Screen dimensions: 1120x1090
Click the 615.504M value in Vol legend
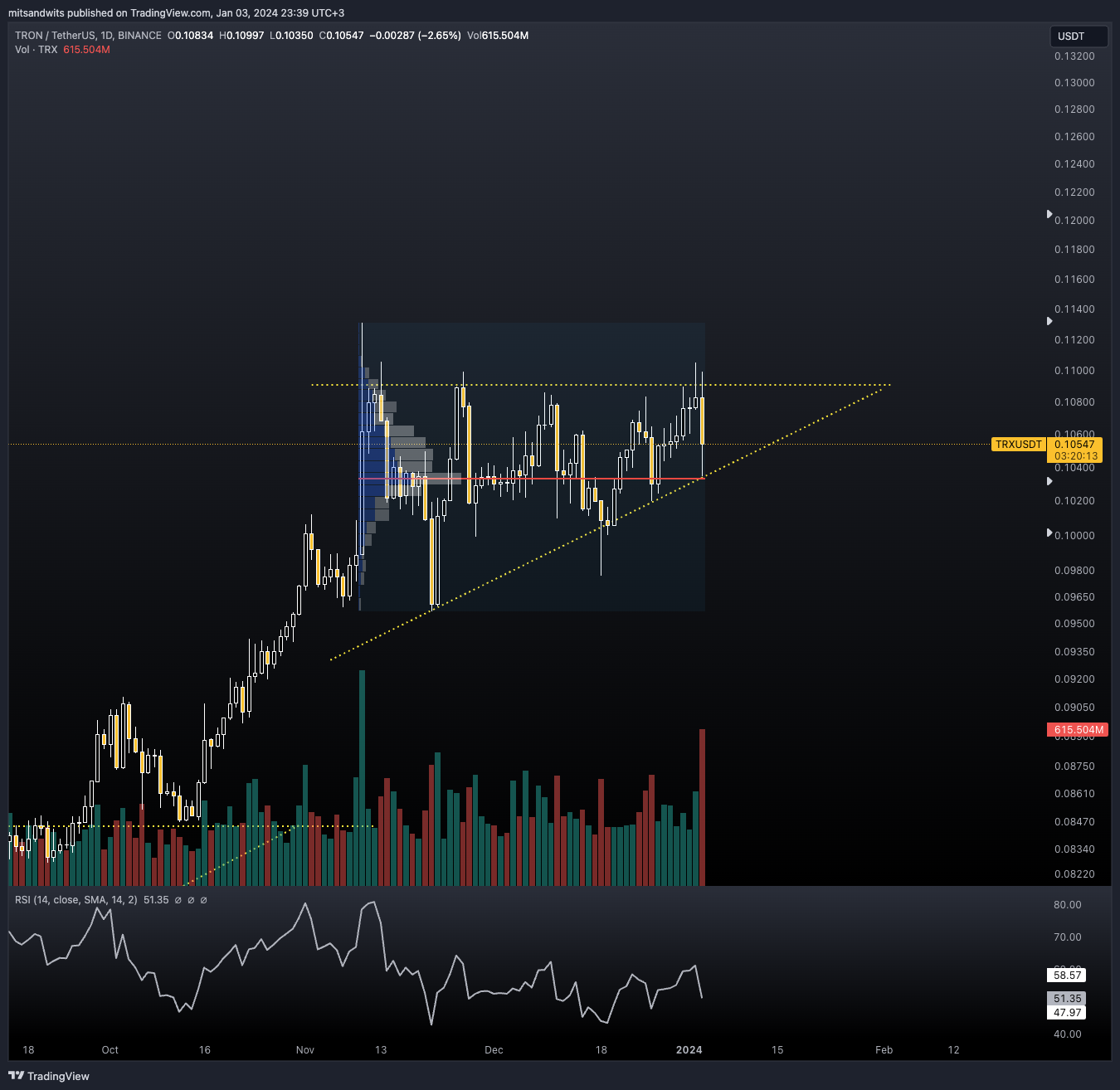pos(87,50)
